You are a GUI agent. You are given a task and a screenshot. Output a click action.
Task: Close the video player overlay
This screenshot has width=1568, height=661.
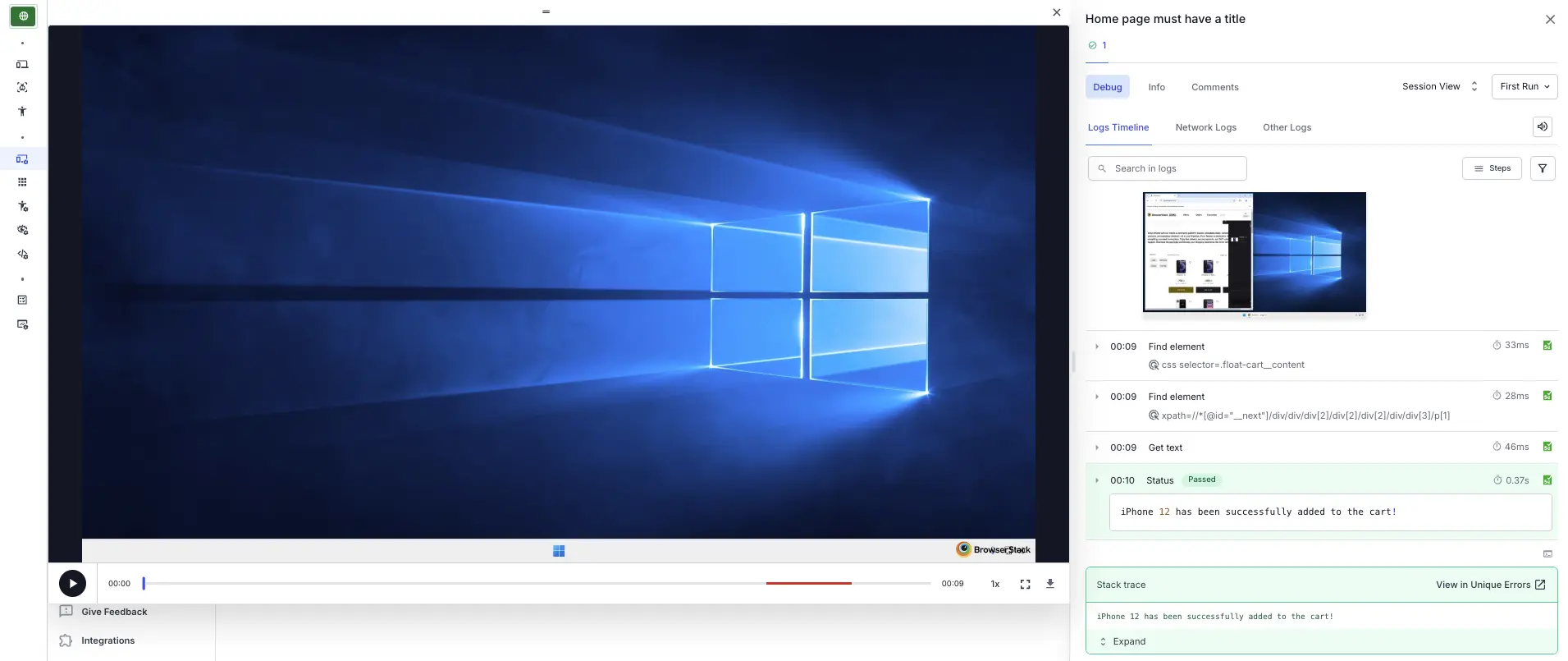coord(1057,12)
